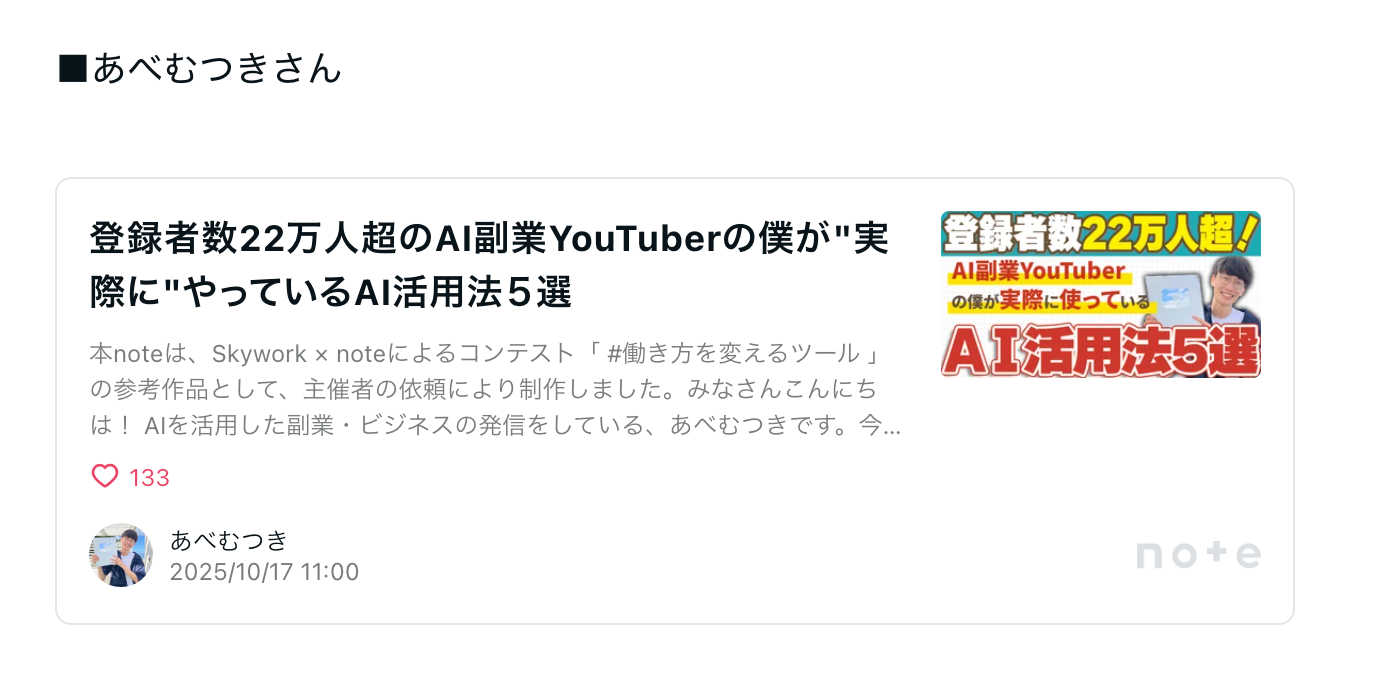This screenshot has height=698, width=1382.
Task: Like the article with the heart icon
Action: [105, 477]
